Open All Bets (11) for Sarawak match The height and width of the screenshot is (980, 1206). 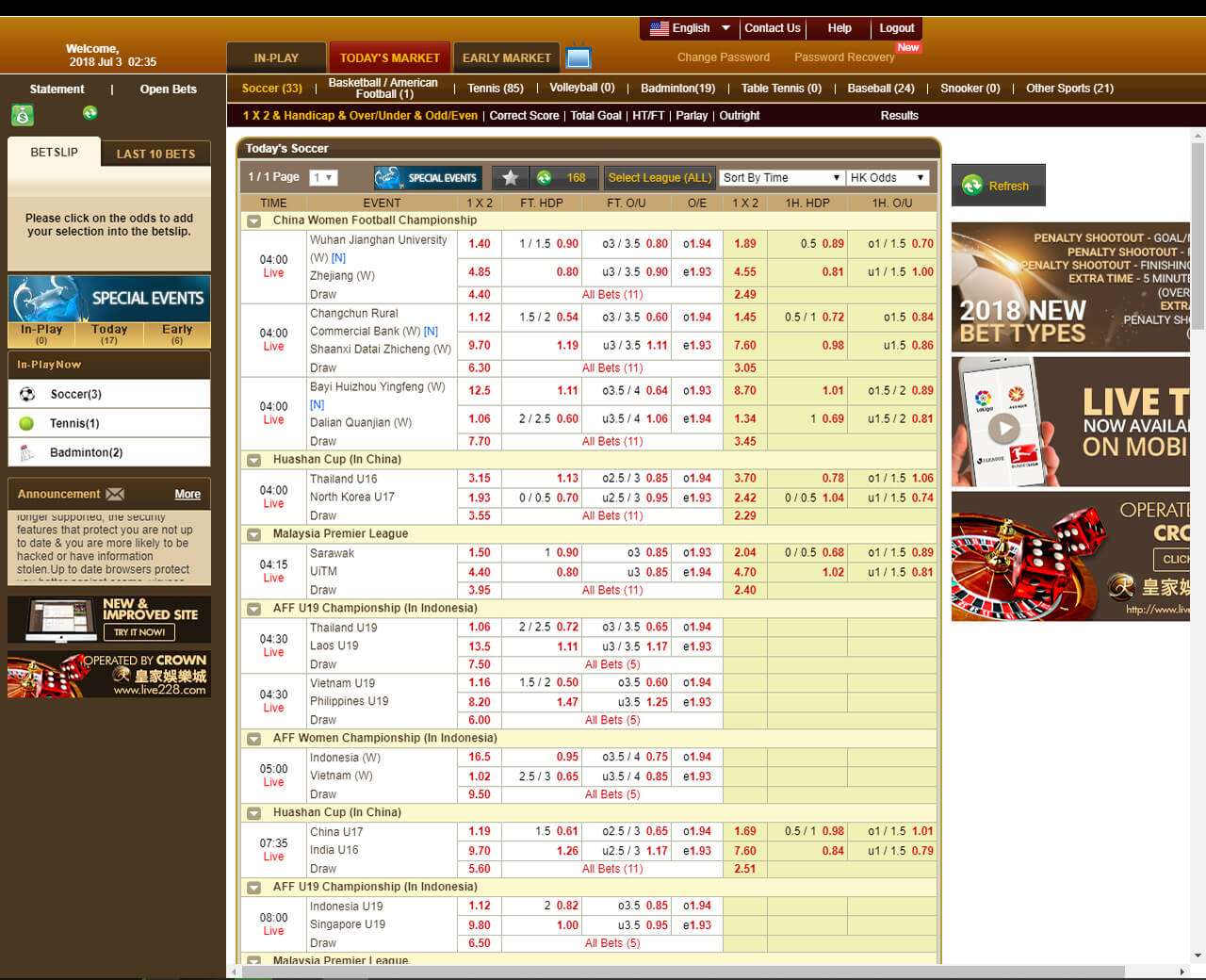coord(611,590)
